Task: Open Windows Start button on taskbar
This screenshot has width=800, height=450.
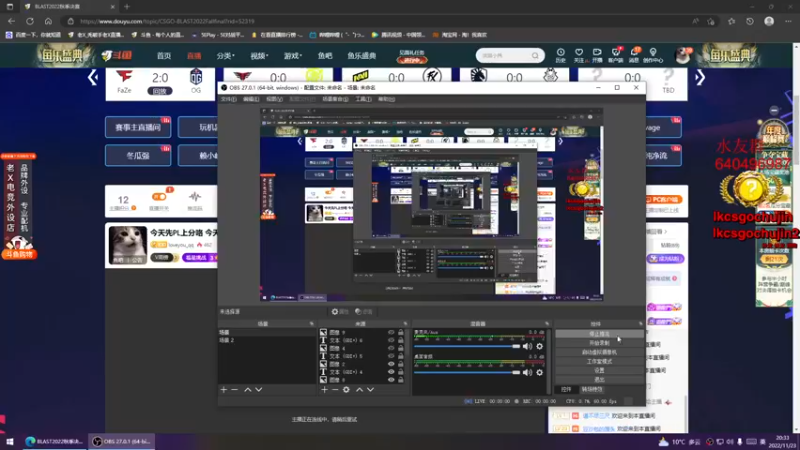Action: pos(10,442)
